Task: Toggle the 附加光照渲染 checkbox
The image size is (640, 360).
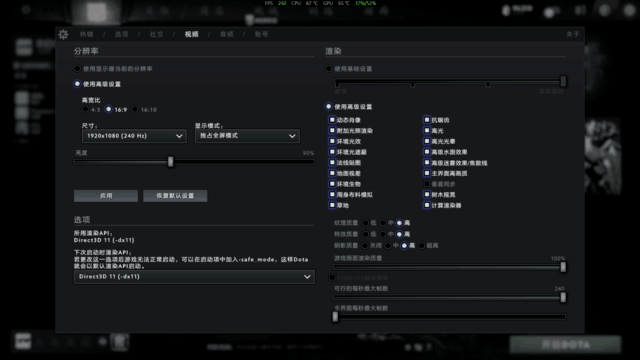Action: (x=332, y=130)
